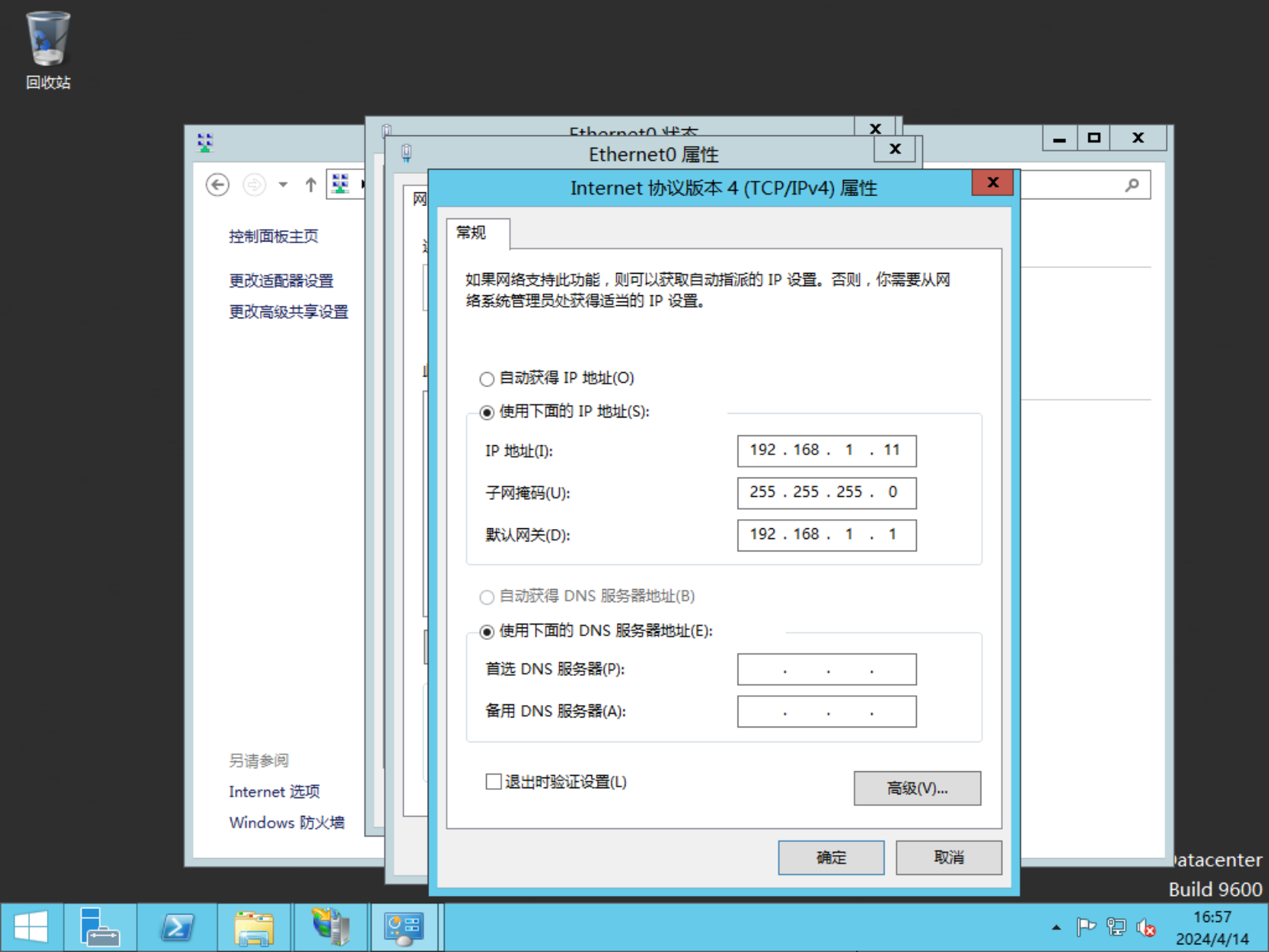The image size is (1269, 952).
Task: Open 控制面板主页 Control Panel home link
Action: (273, 236)
